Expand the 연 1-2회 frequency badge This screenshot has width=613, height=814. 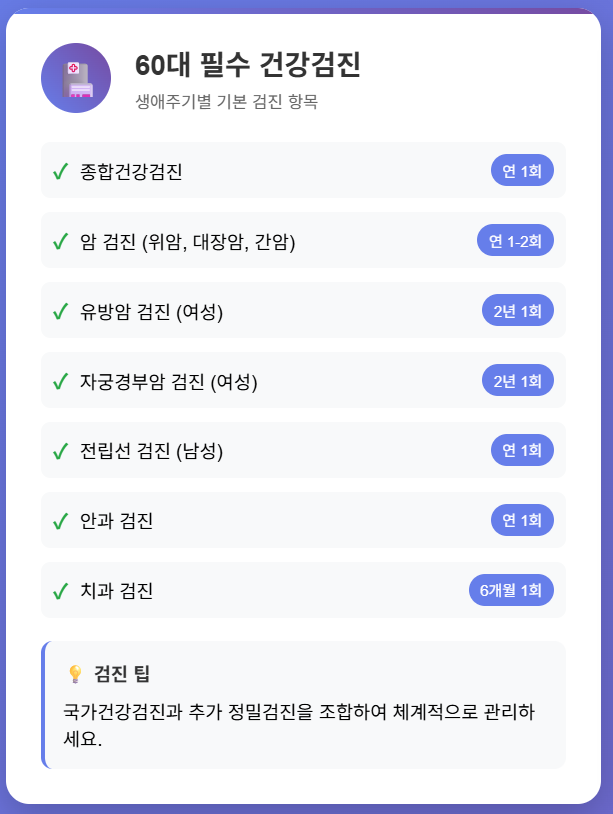click(517, 240)
